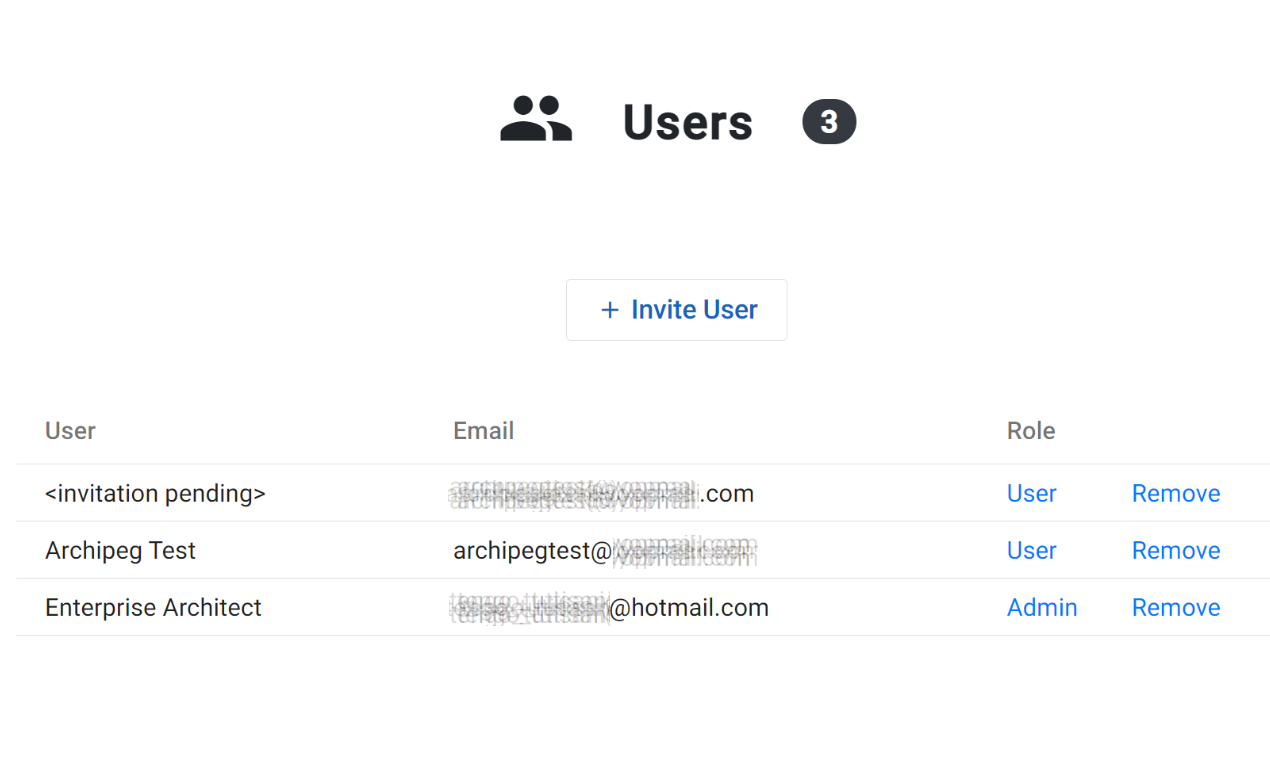1270x760 pixels.
Task: Remove the Enterprise Architect user
Action: click(1176, 608)
